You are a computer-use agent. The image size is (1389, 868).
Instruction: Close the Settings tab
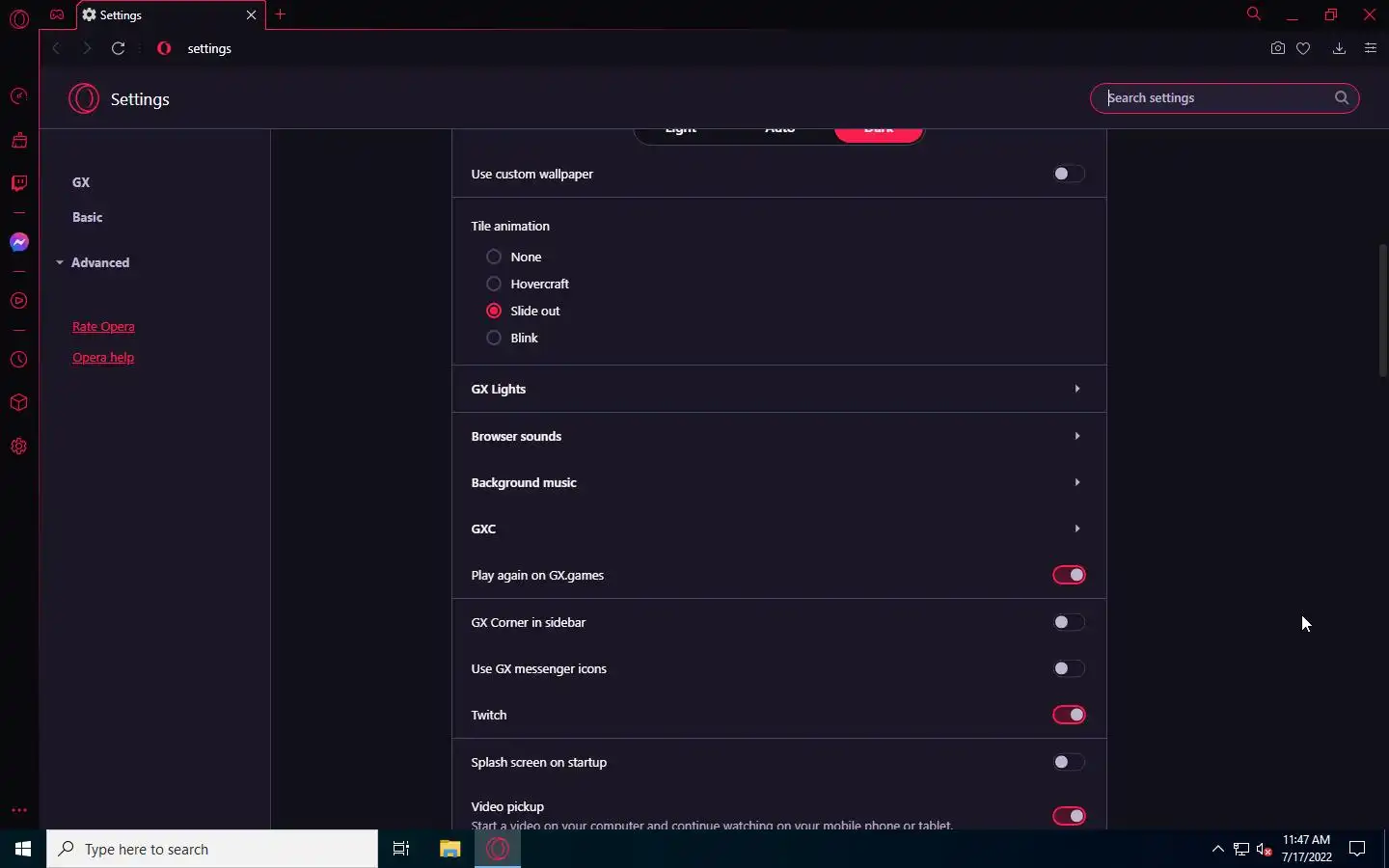click(251, 14)
